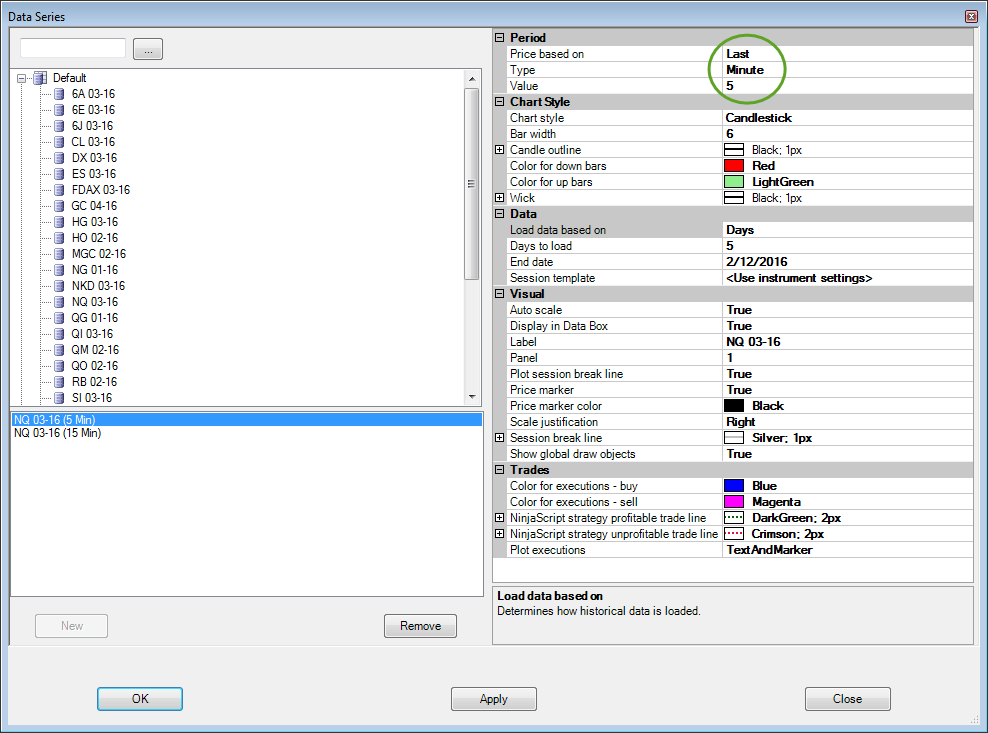This screenshot has width=988, height=733.
Task: Select the 6E 03-16 instrument icon
Action: pyautogui.click(x=59, y=110)
